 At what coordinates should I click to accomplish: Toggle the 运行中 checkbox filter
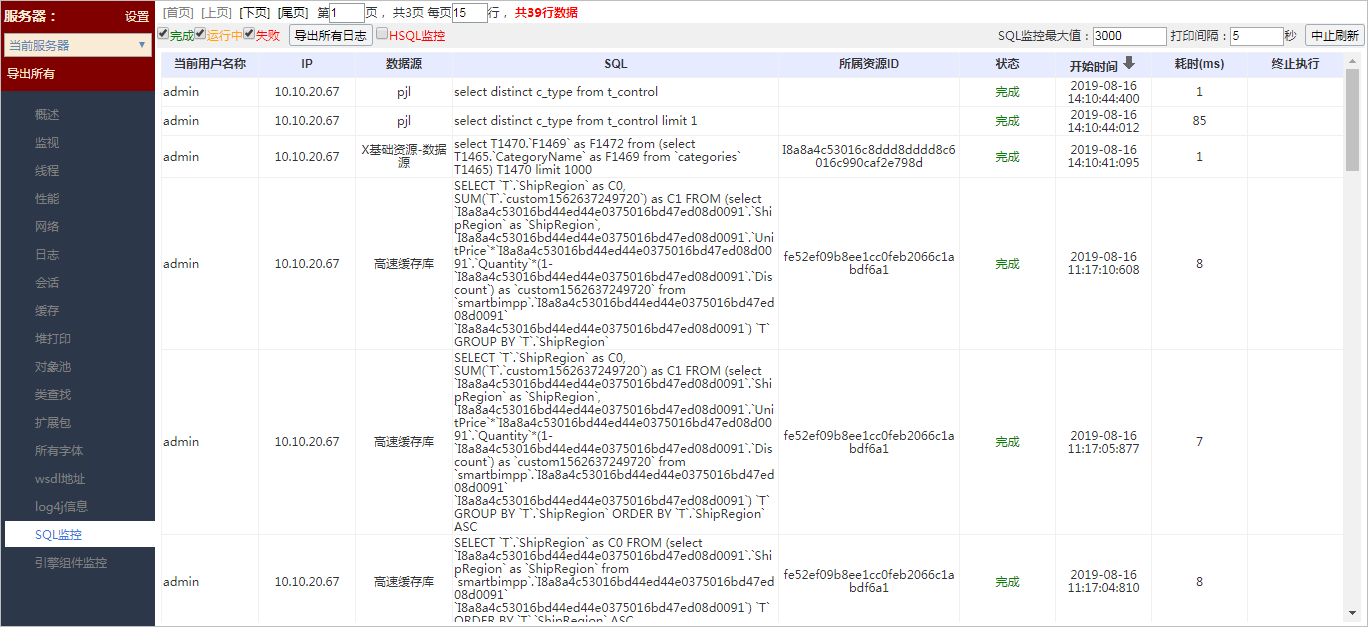200,34
